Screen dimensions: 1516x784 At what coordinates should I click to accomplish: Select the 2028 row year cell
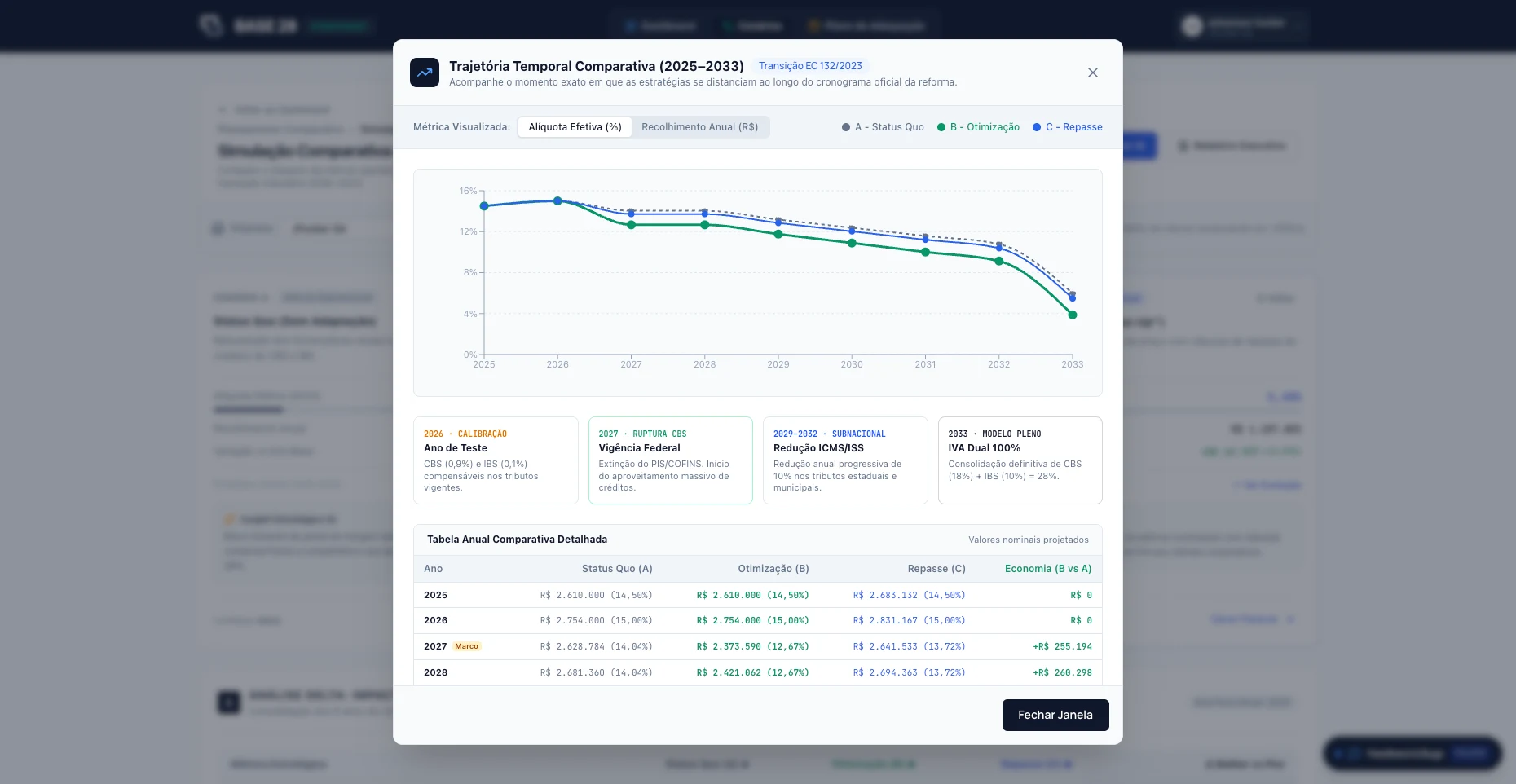point(435,672)
